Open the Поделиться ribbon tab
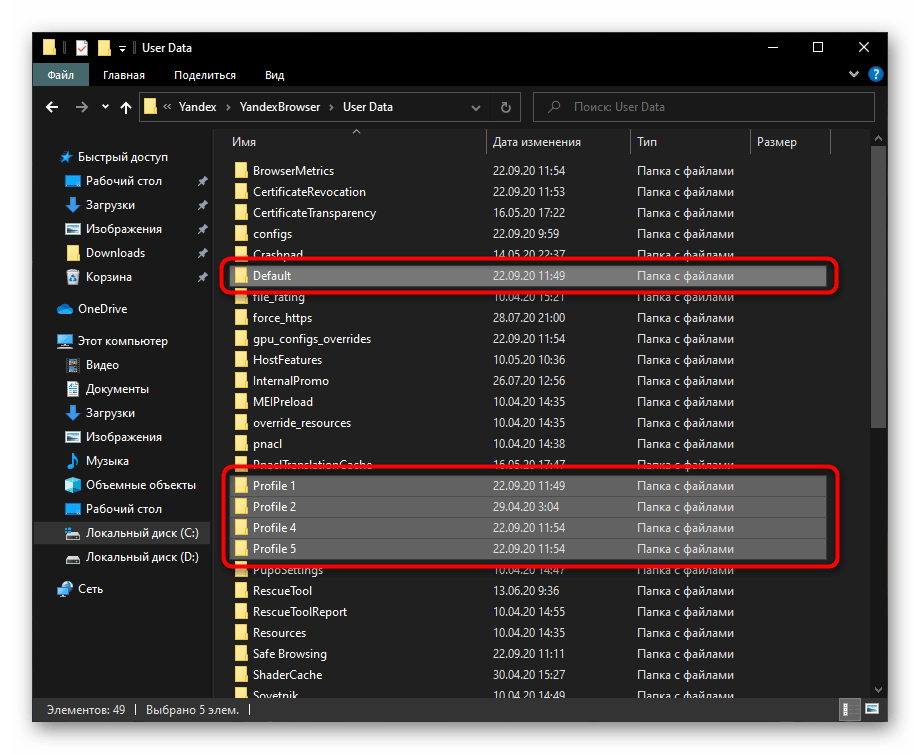 point(205,75)
